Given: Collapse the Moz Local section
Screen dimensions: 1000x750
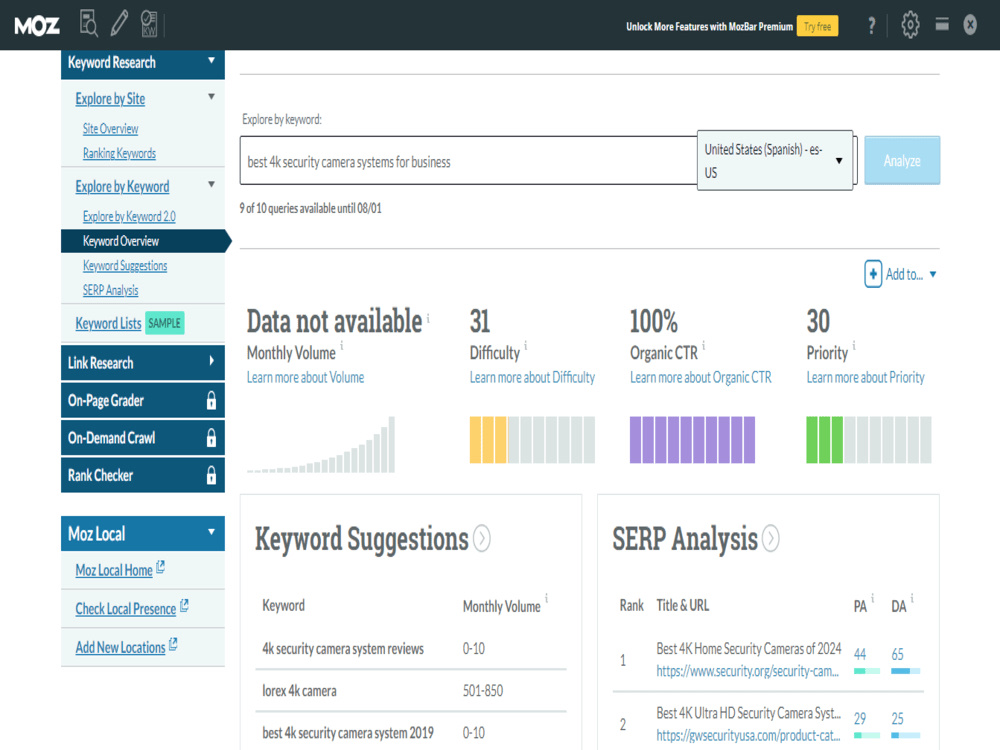Looking at the screenshot, I should (211, 531).
